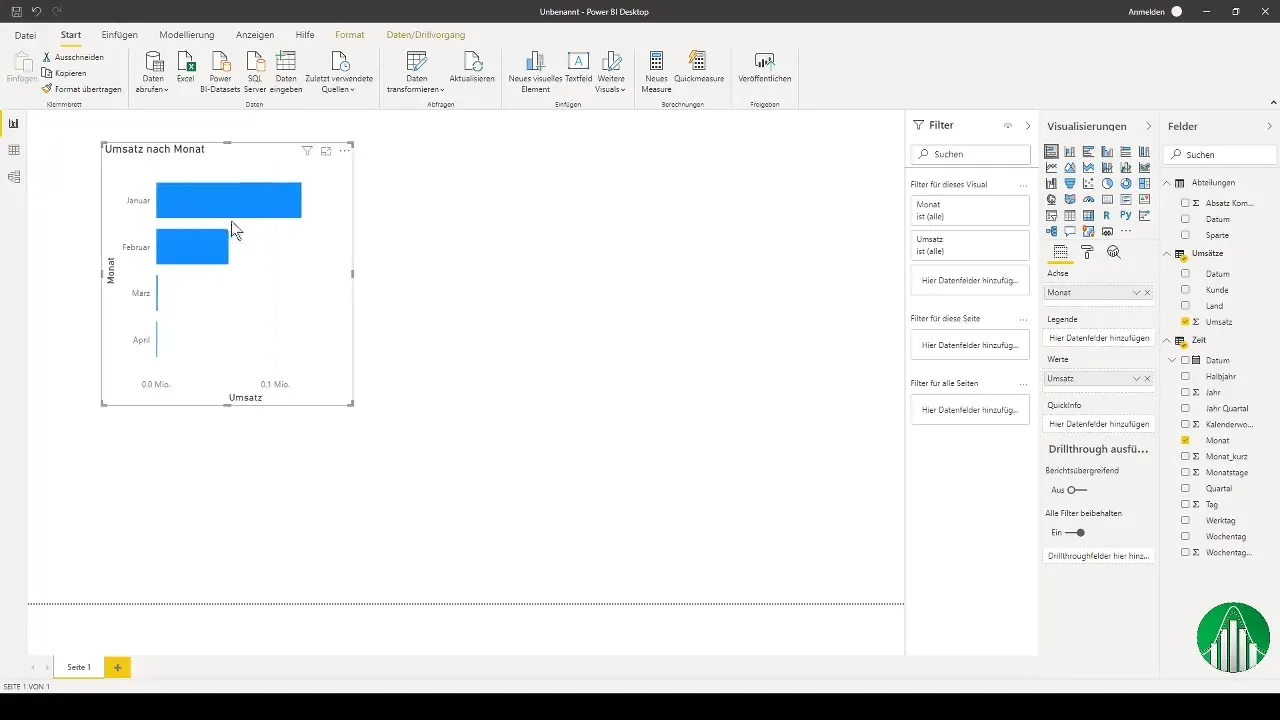Uncheck the Umsatz field checkbox
This screenshot has width=1280, height=720.
click(x=1185, y=322)
